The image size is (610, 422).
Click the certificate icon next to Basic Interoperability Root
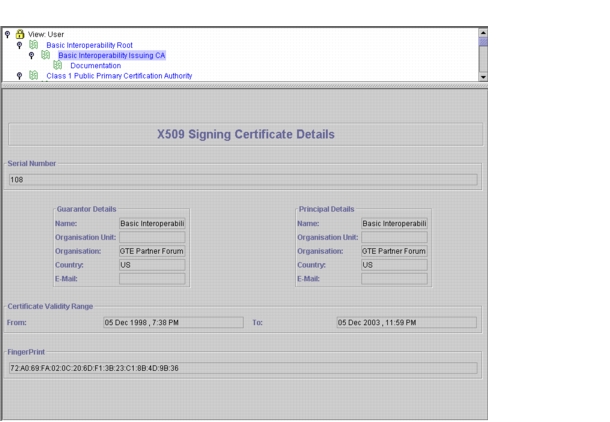[33, 45]
